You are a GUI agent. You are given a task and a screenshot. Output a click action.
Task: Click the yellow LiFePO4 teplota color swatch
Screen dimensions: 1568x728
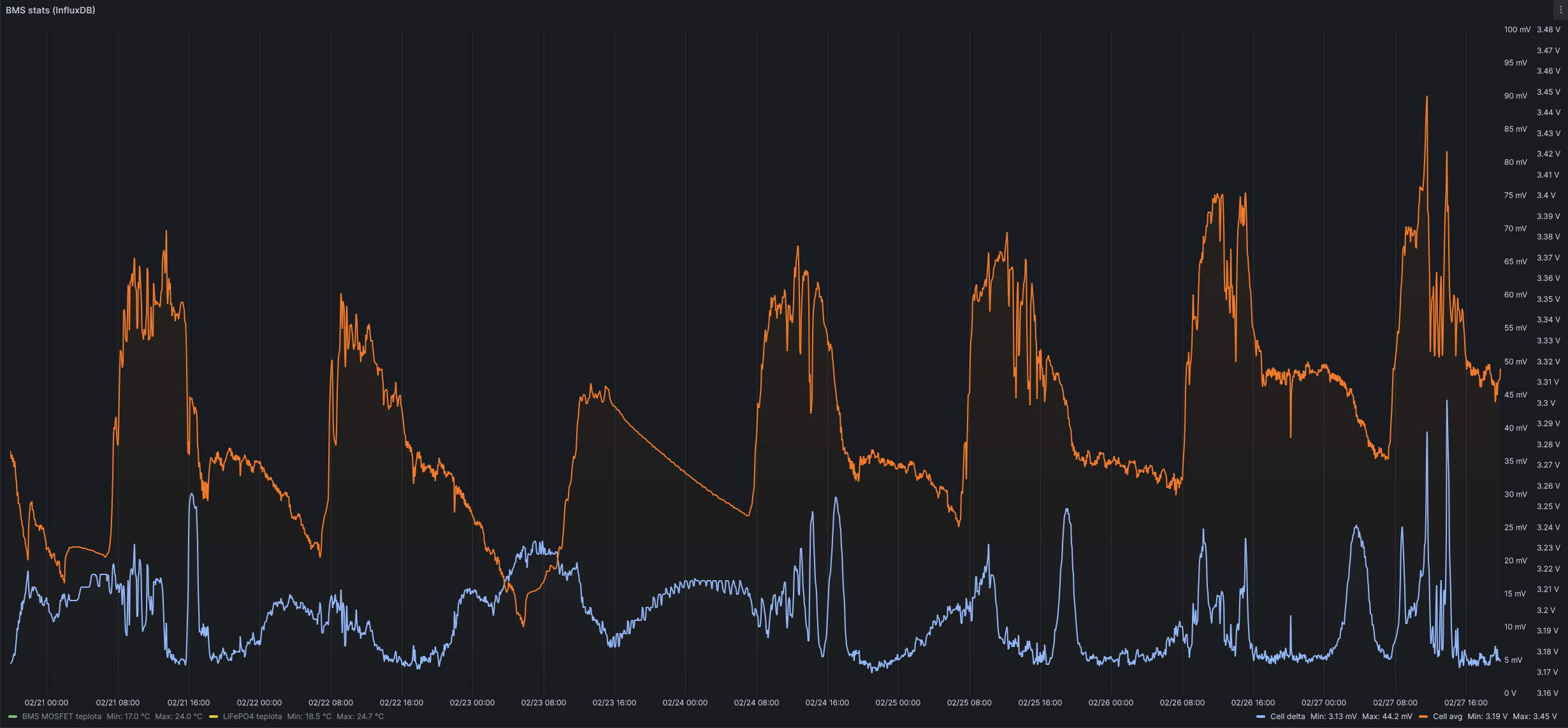[x=214, y=717]
